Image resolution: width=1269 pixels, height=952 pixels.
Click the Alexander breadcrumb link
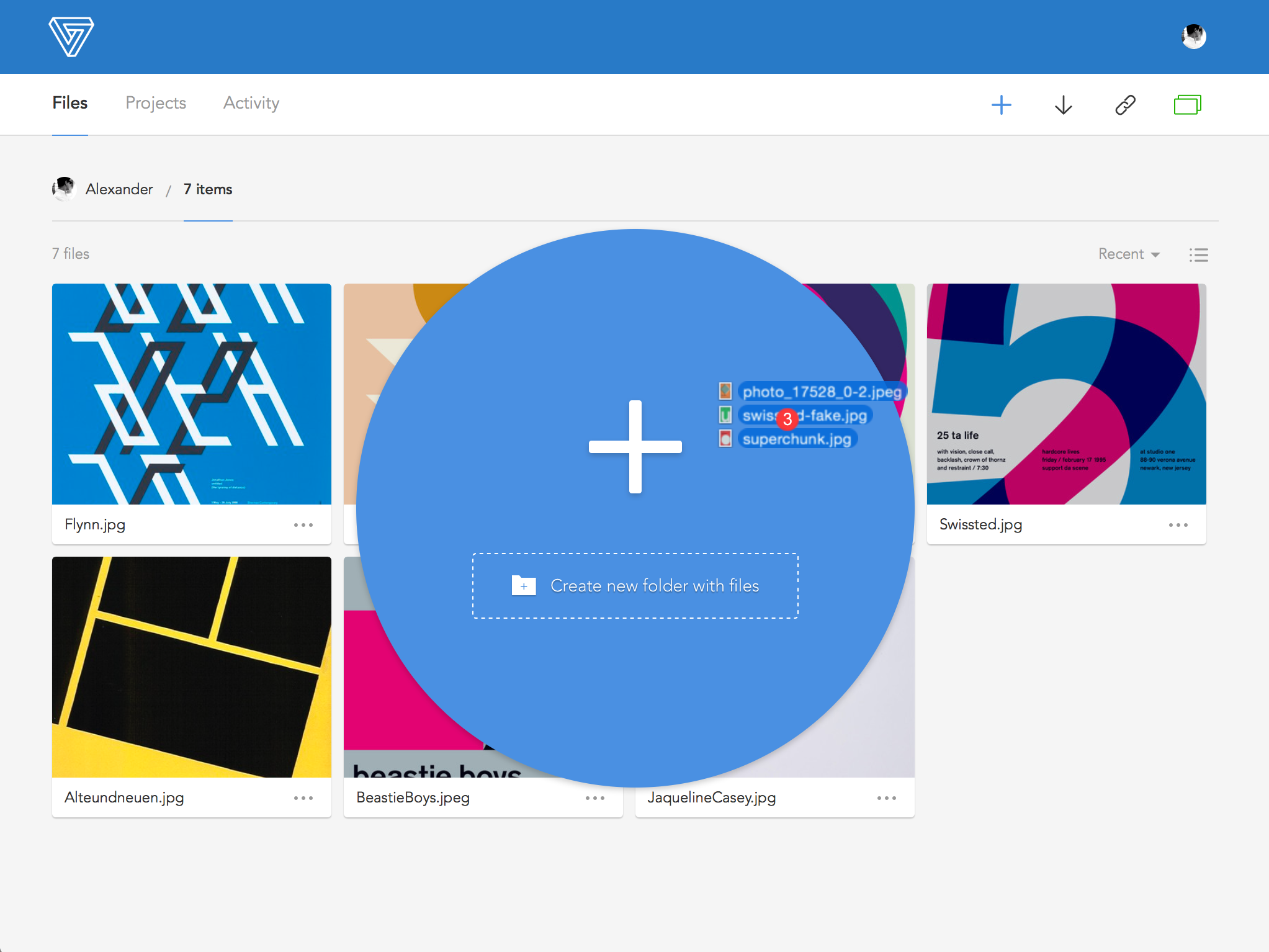click(119, 189)
